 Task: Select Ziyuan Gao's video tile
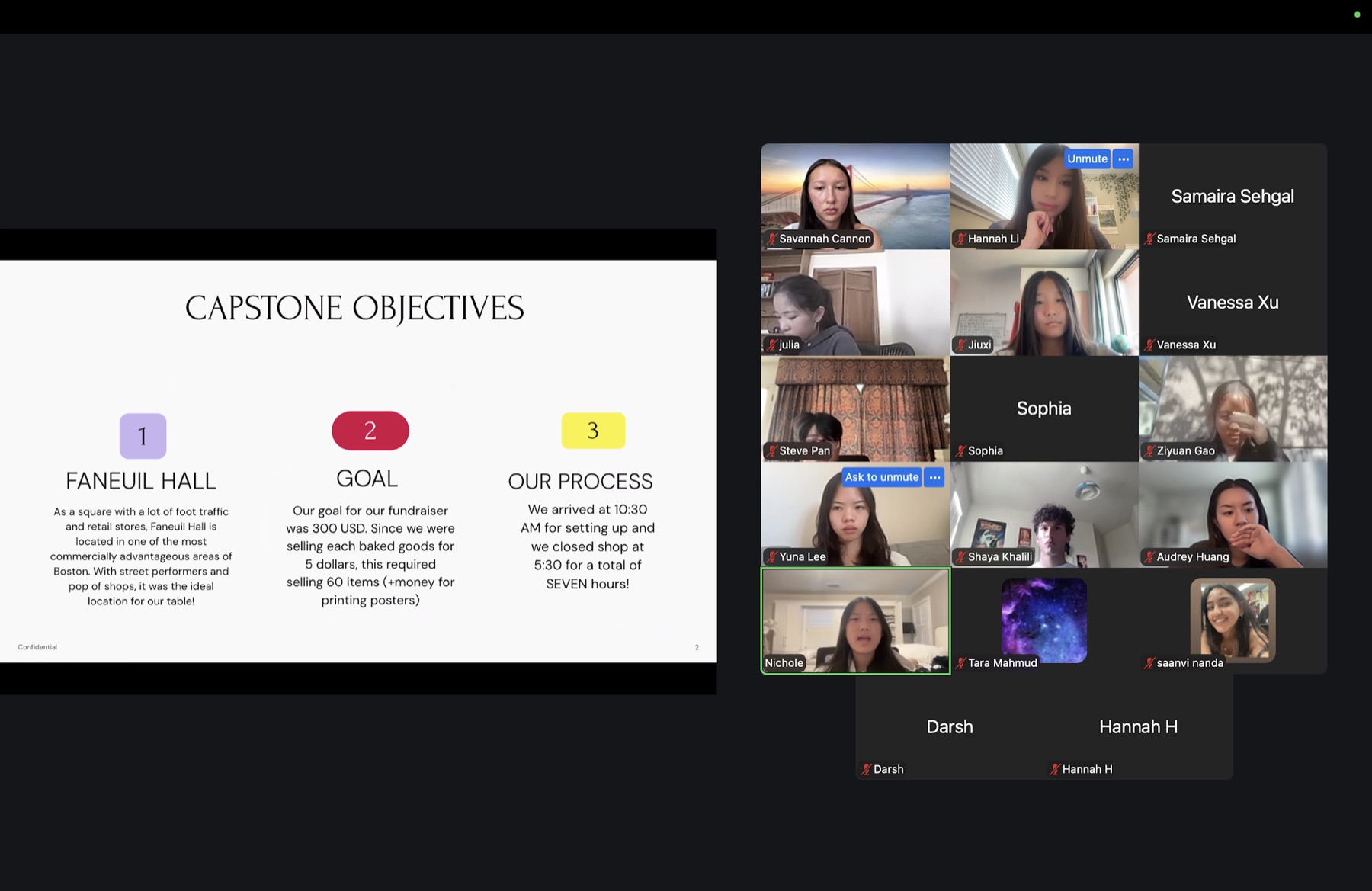[x=1233, y=409]
